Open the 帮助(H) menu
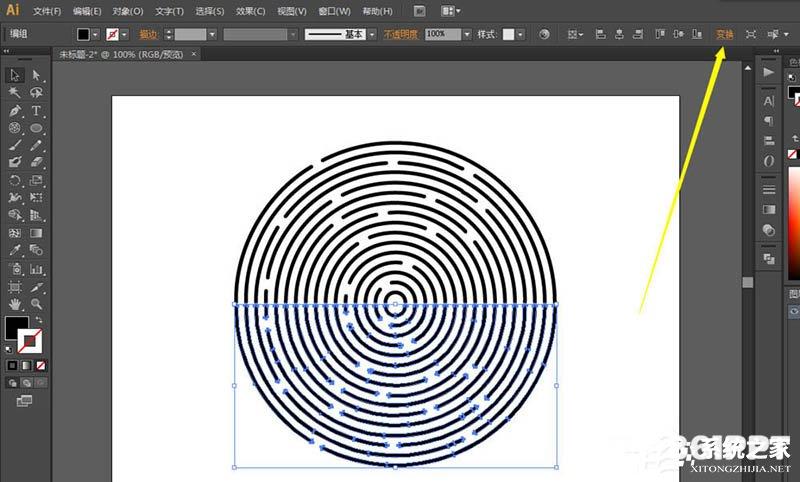The width and height of the screenshot is (800, 482). pyautogui.click(x=377, y=11)
